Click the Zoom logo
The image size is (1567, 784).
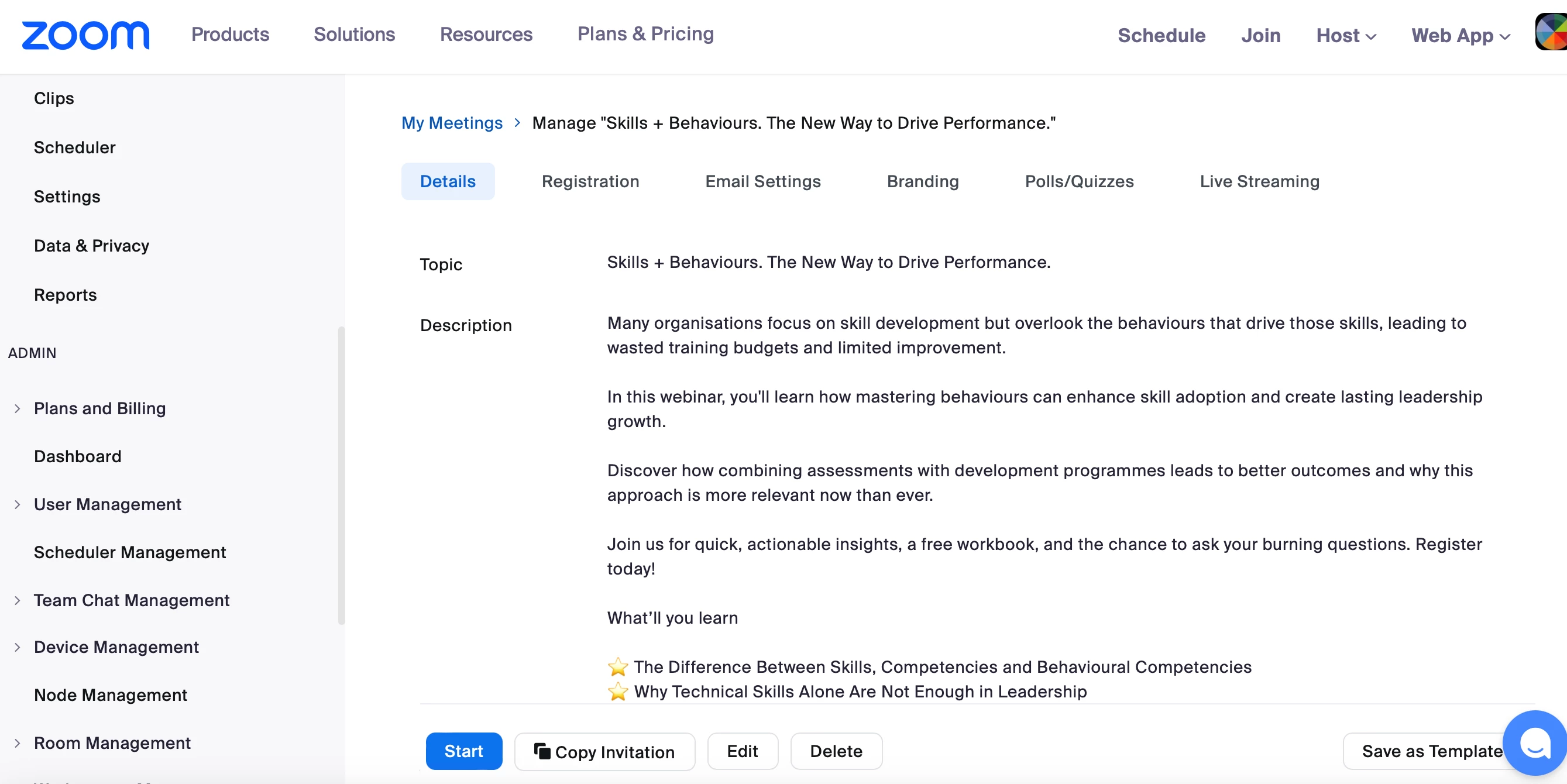coord(85,35)
